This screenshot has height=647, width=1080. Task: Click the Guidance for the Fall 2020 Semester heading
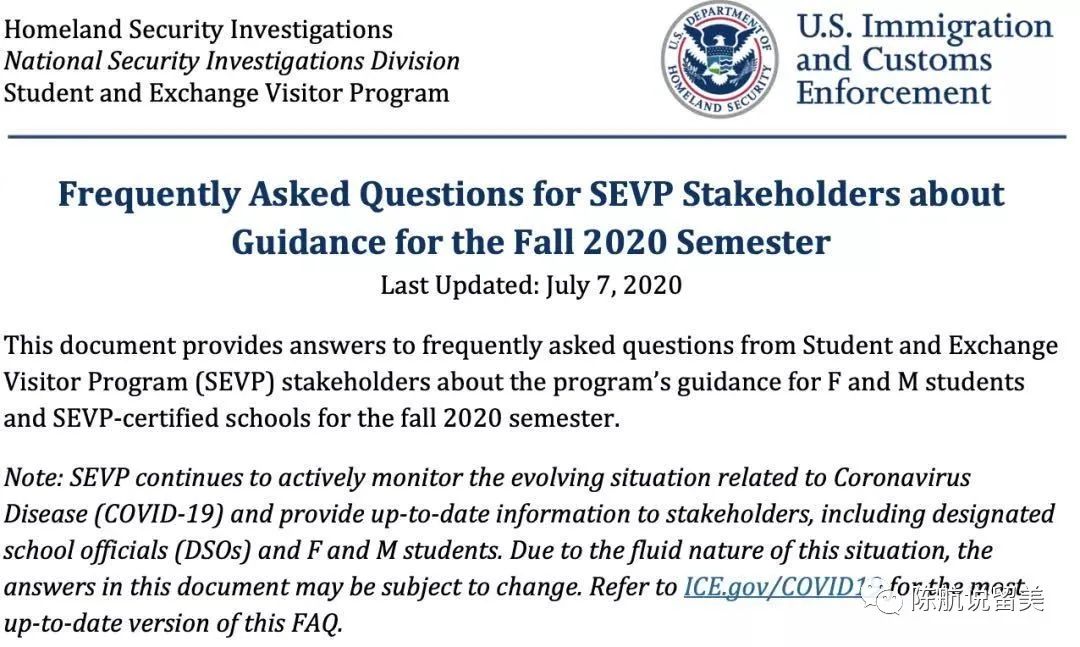(x=531, y=242)
